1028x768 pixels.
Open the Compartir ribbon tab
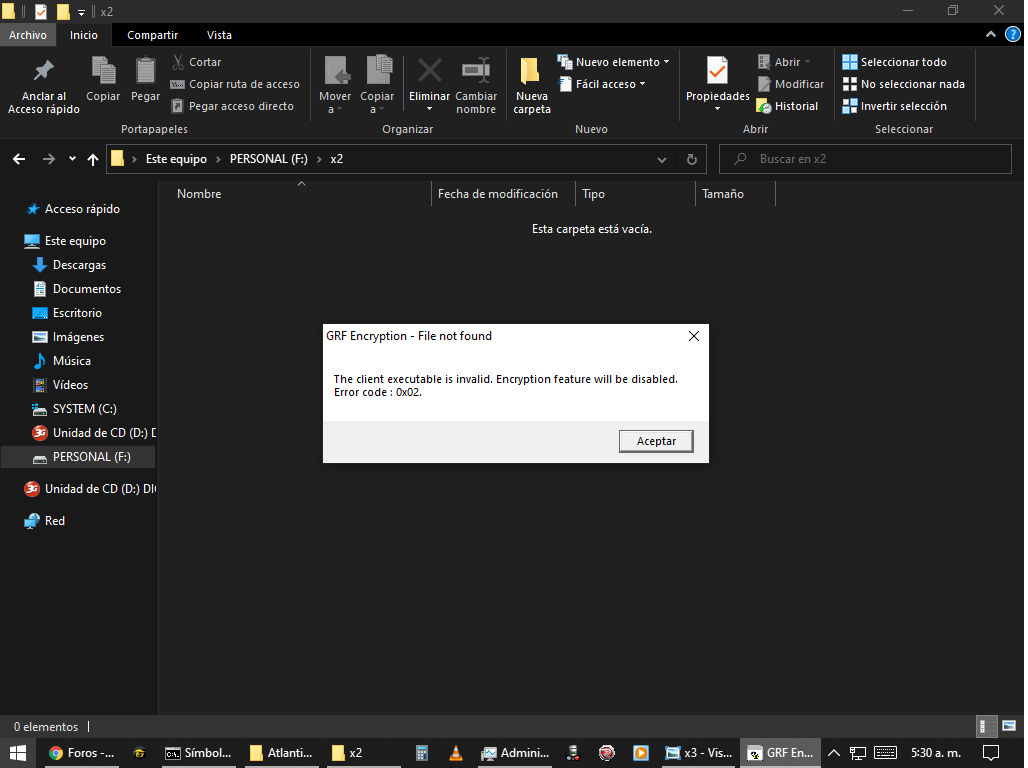point(153,35)
